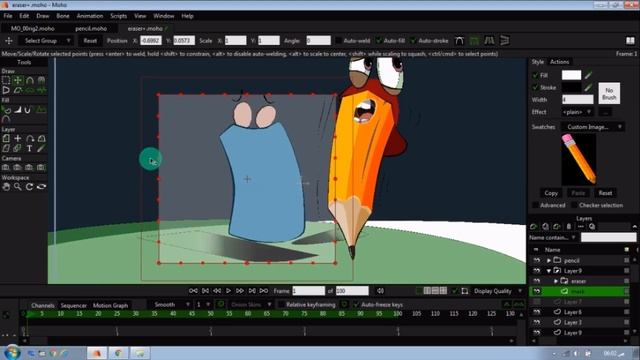Open the Display Quality dropdown
This screenshot has width=640, height=360.
pyautogui.click(x=498, y=291)
